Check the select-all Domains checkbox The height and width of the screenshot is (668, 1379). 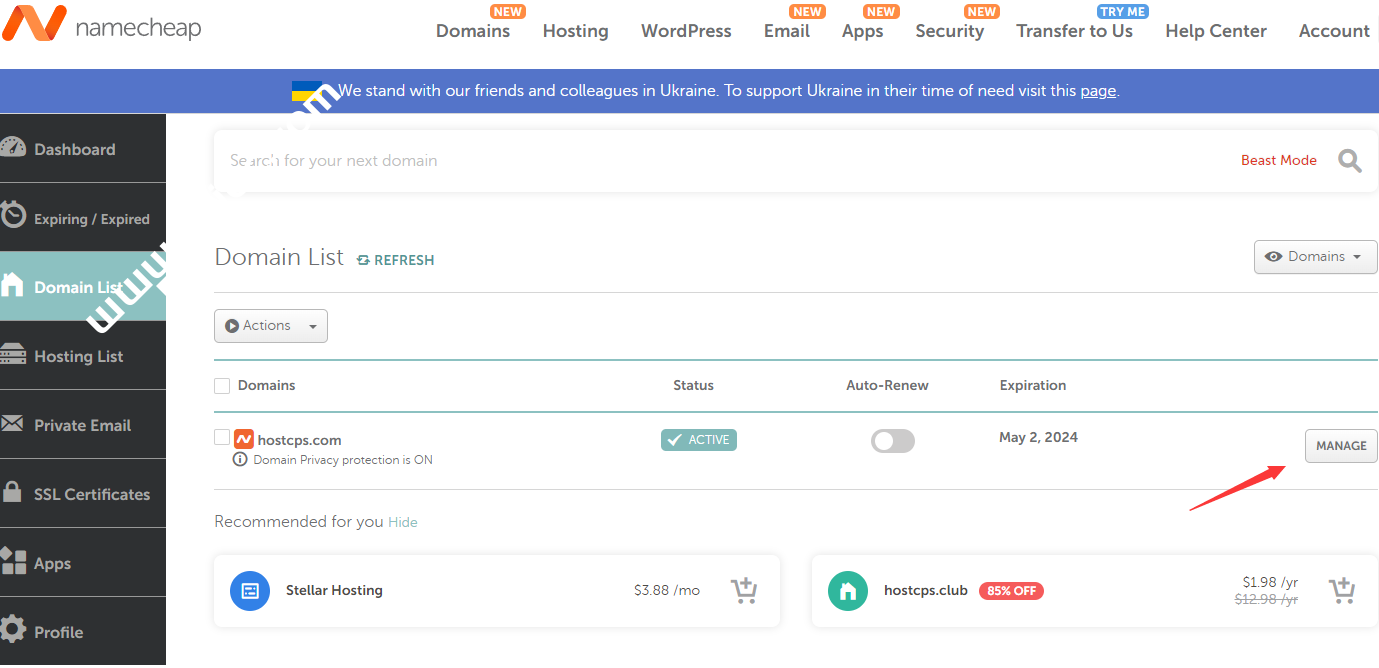click(x=222, y=386)
